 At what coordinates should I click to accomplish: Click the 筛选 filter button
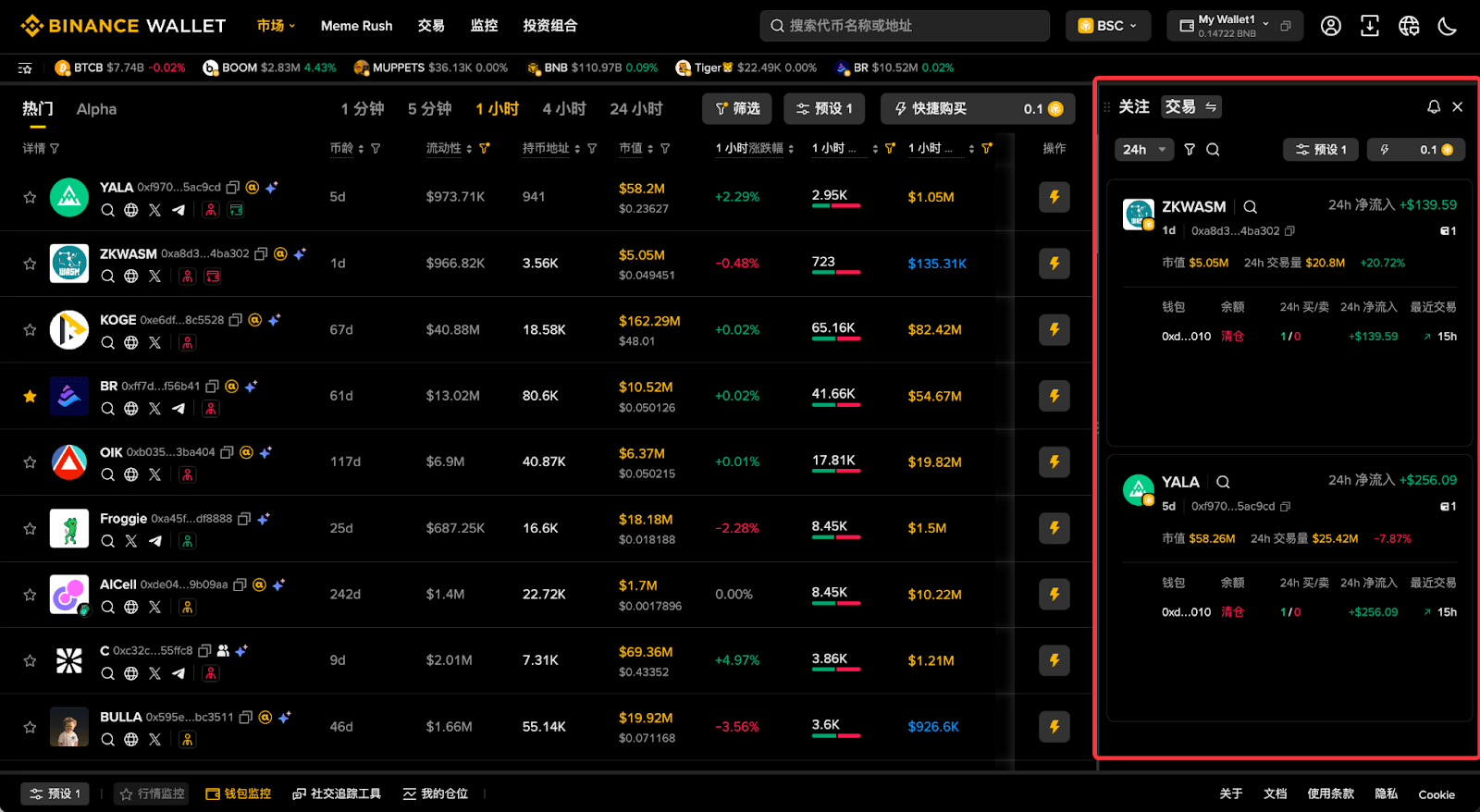point(737,109)
